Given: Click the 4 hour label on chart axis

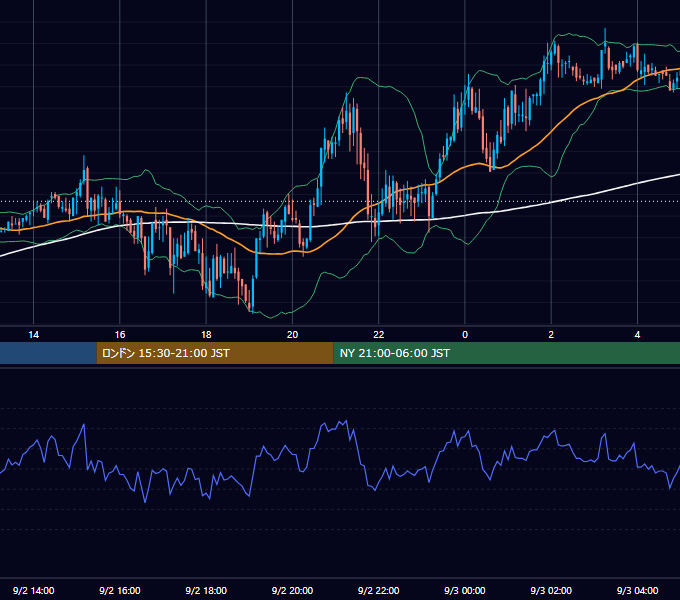Looking at the screenshot, I should (x=637, y=335).
